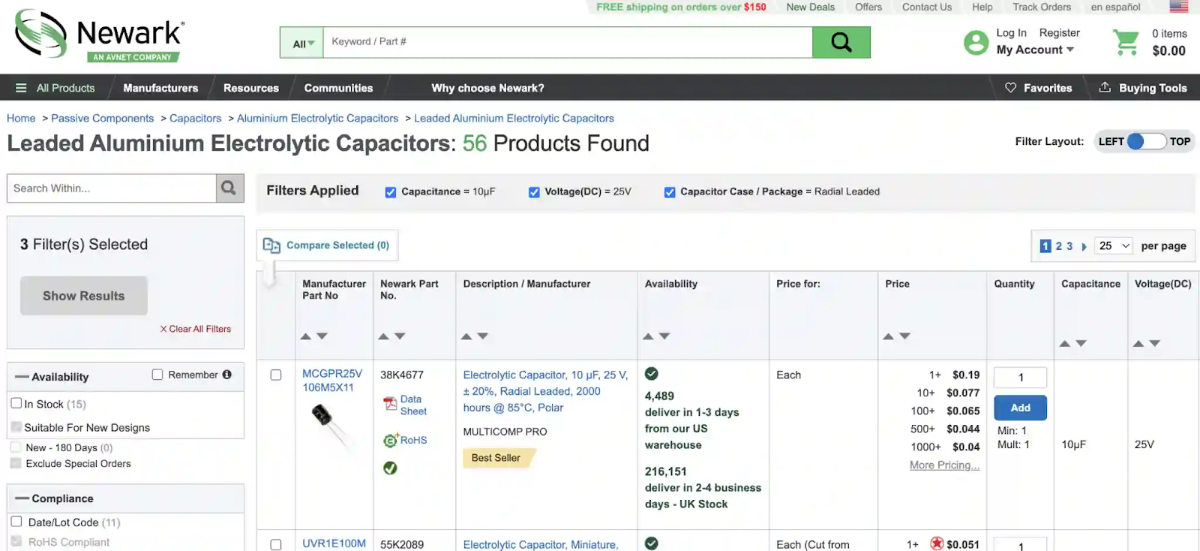Check the In Stock filter
Image resolution: width=1200 pixels, height=551 pixels.
[x=16, y=404]
